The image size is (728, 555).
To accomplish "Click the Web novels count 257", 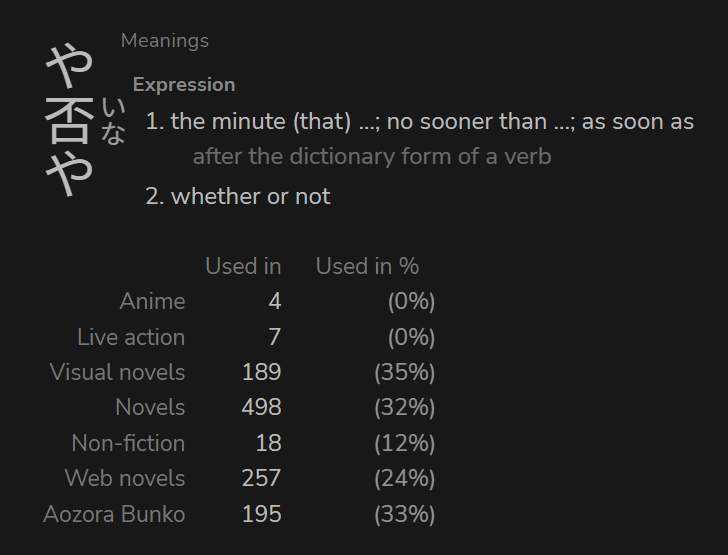I will (x=261, y=478).
